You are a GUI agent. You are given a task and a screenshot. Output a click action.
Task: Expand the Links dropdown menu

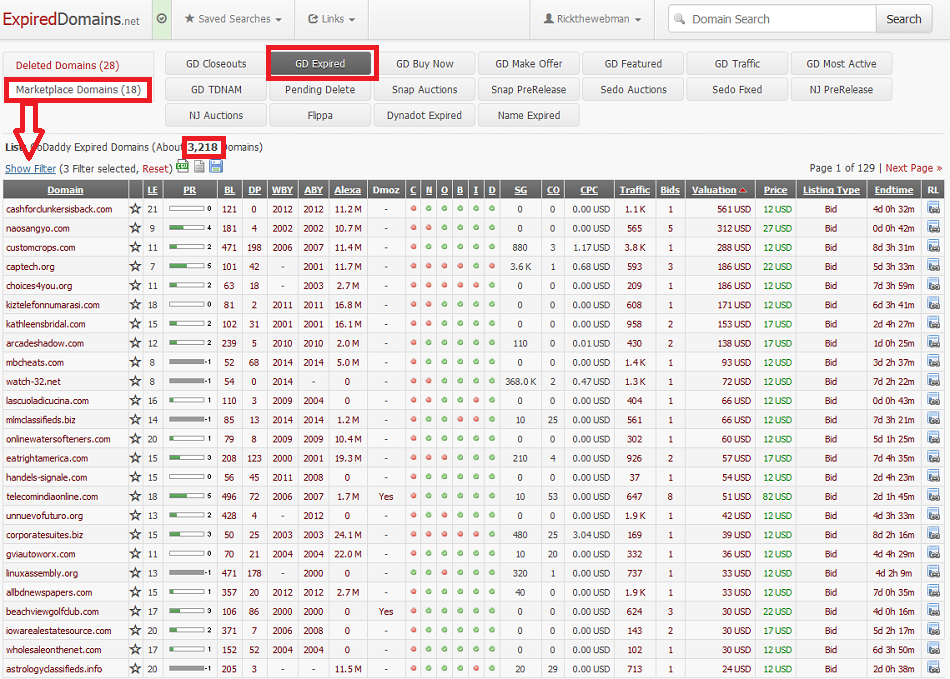[x=331, y=19]
